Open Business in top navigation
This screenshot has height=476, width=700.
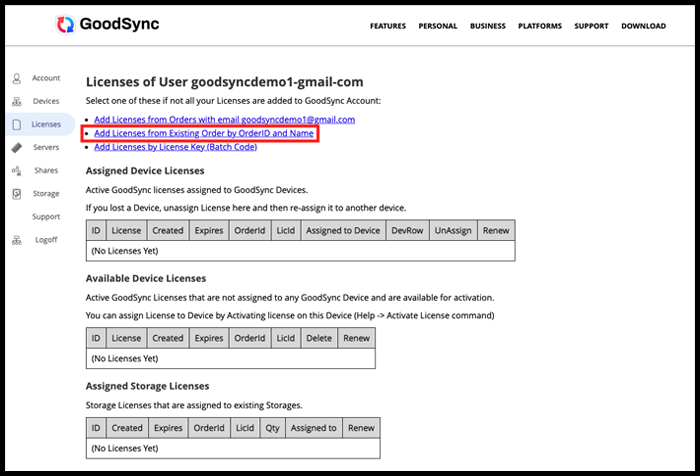488,26
